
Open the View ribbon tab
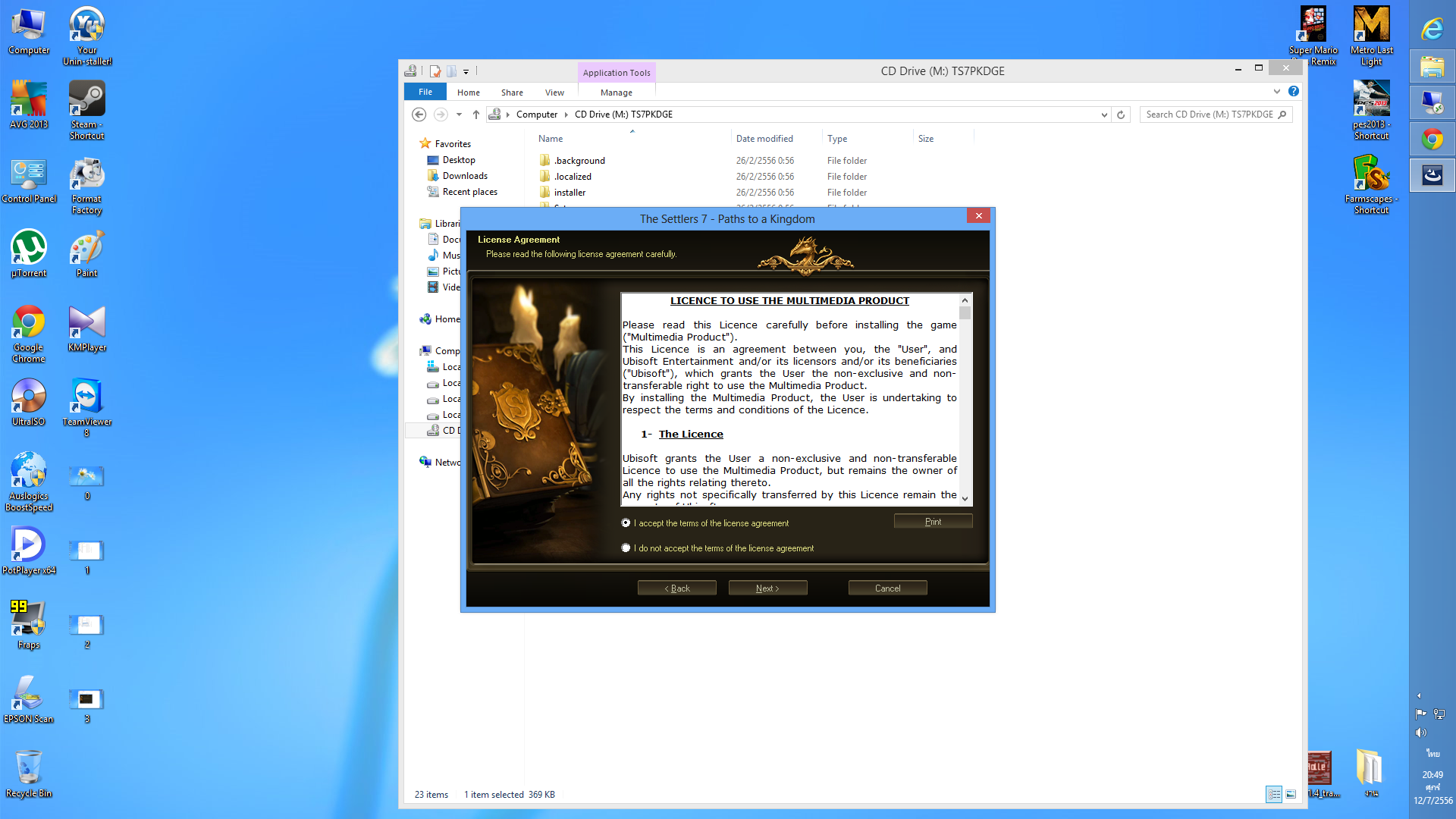pyautogui.click(x=554, y=93)
